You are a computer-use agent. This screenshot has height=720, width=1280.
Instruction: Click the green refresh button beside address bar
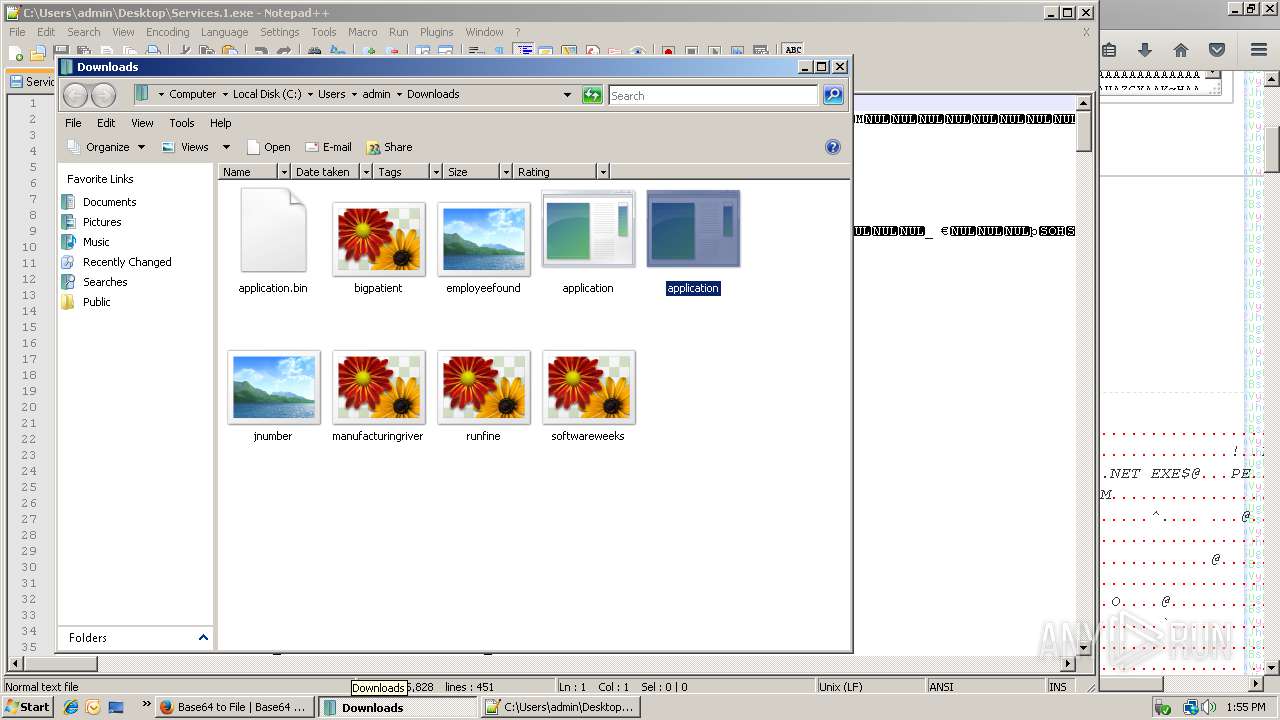point(593,95)
